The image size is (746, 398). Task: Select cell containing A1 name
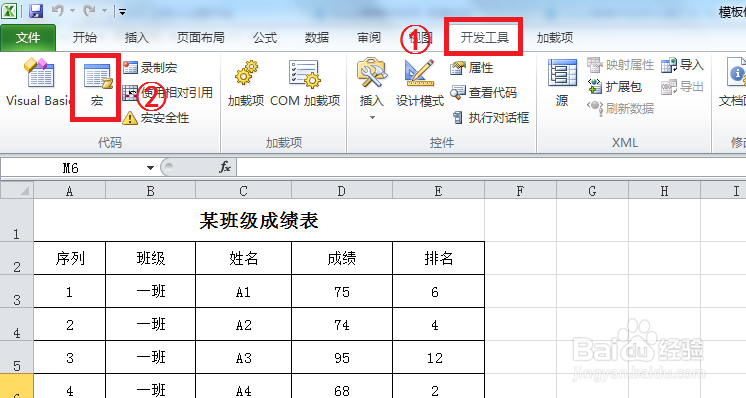[244, 291]
